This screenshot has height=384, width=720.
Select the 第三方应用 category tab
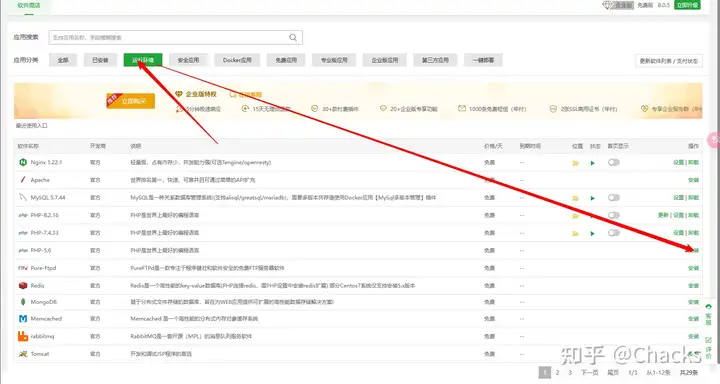pyautogui.click(x=435, y=60)
